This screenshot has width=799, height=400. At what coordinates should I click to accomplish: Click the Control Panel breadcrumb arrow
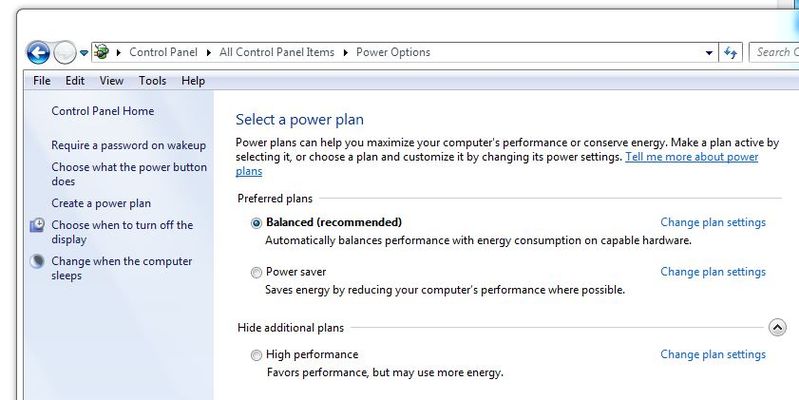208,52
